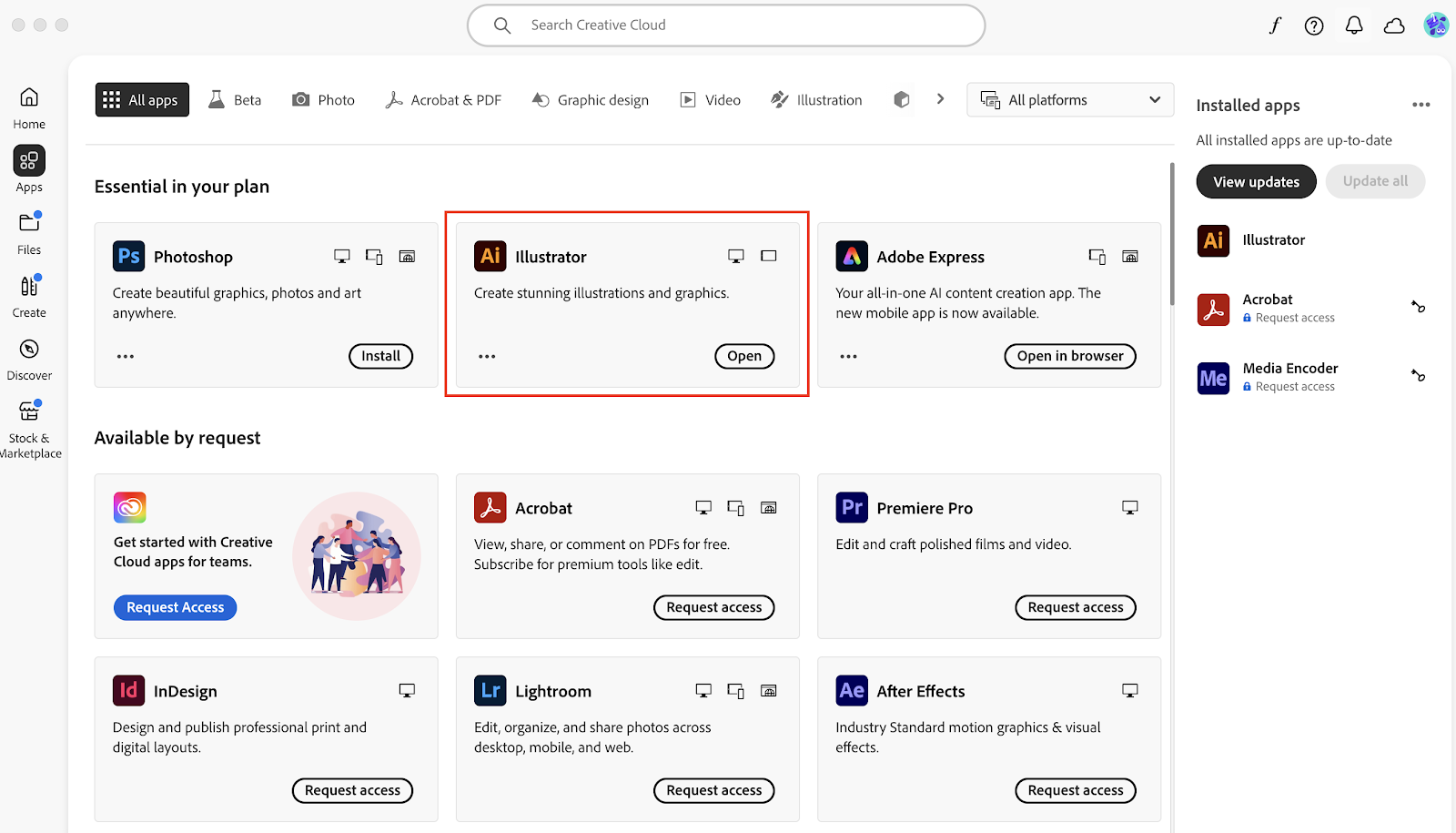The image size is (1456, 833).
Task: Select the Apps sidebar icon
Action: click(29, 161)
